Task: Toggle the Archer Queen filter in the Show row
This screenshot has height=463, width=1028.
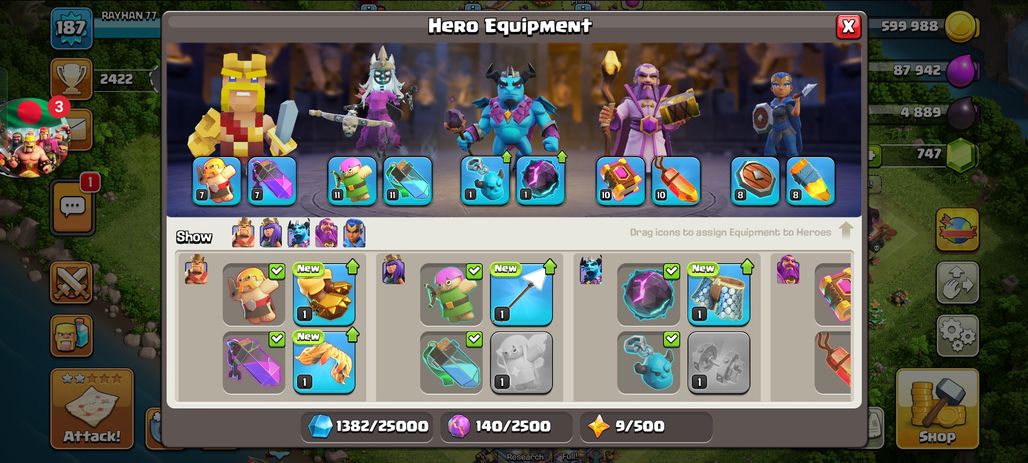Action: (x=271, y=233)
